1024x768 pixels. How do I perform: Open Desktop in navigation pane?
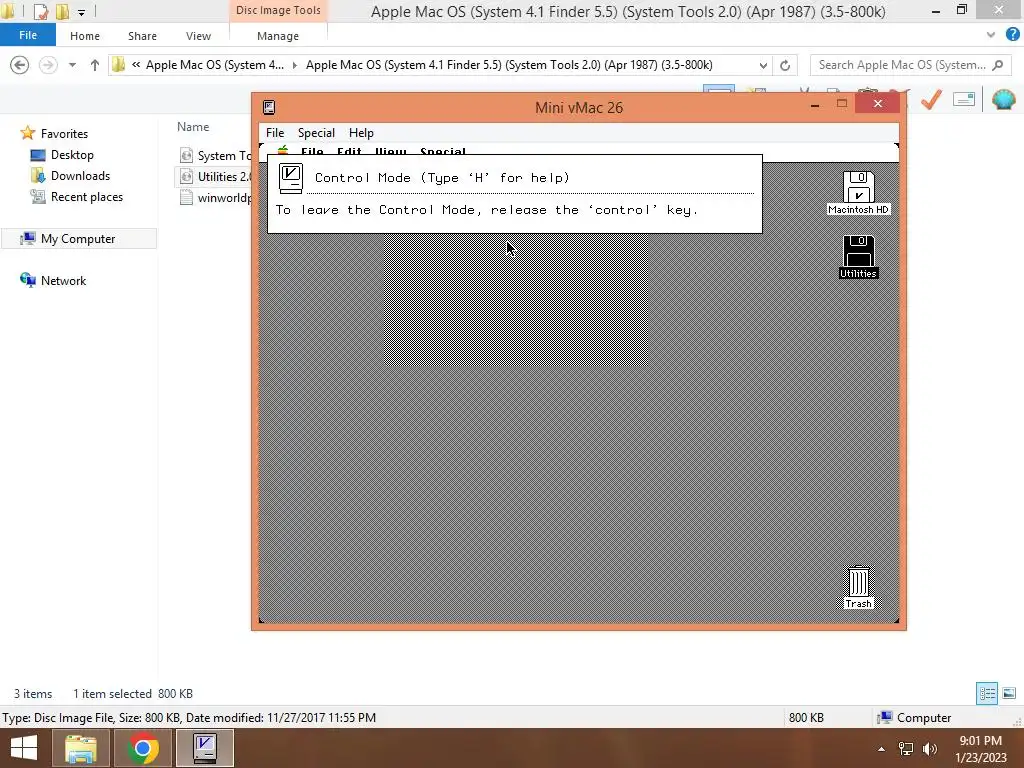pyautogui.click(x=72, y=155)
